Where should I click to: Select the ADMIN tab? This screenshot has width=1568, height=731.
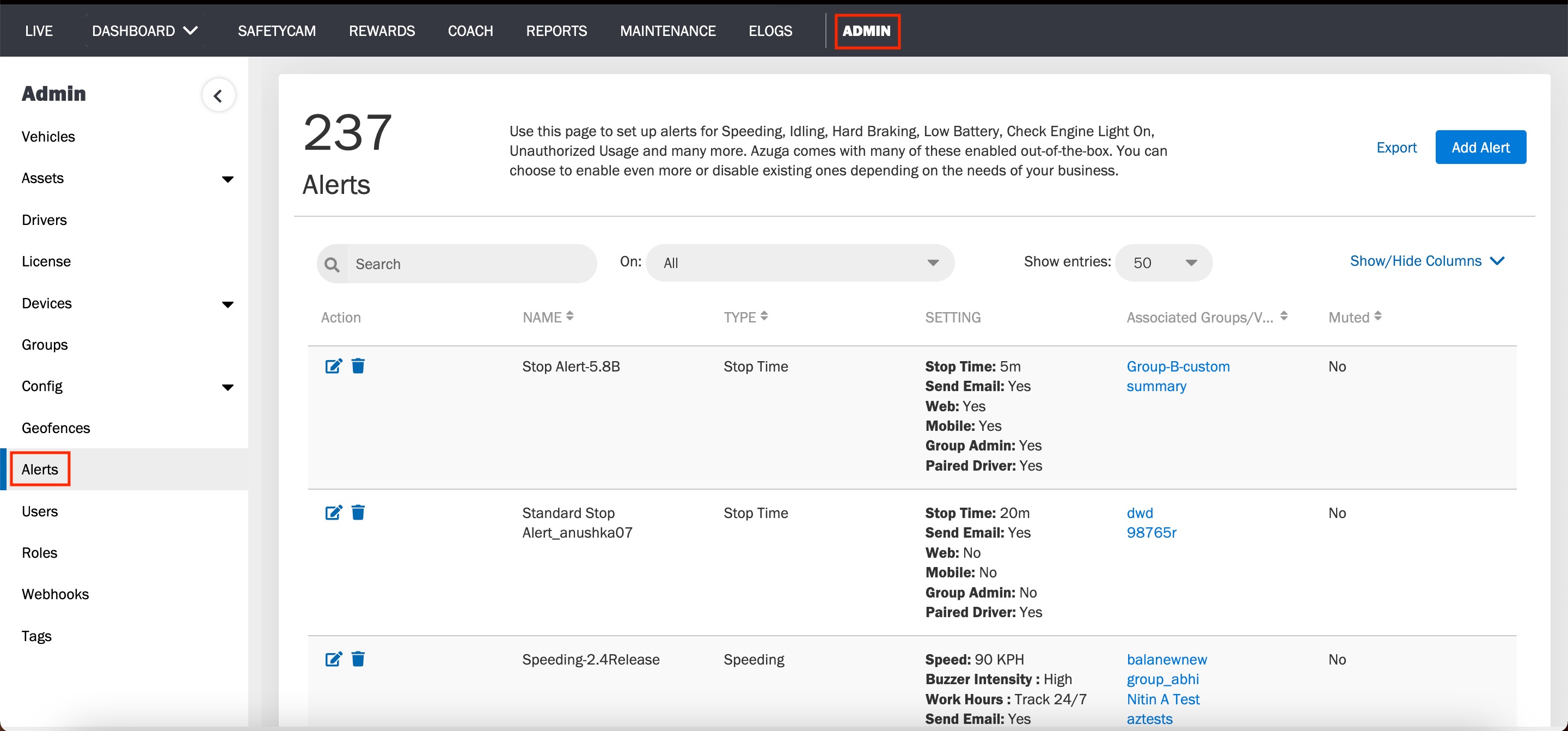tap(867, 31)
